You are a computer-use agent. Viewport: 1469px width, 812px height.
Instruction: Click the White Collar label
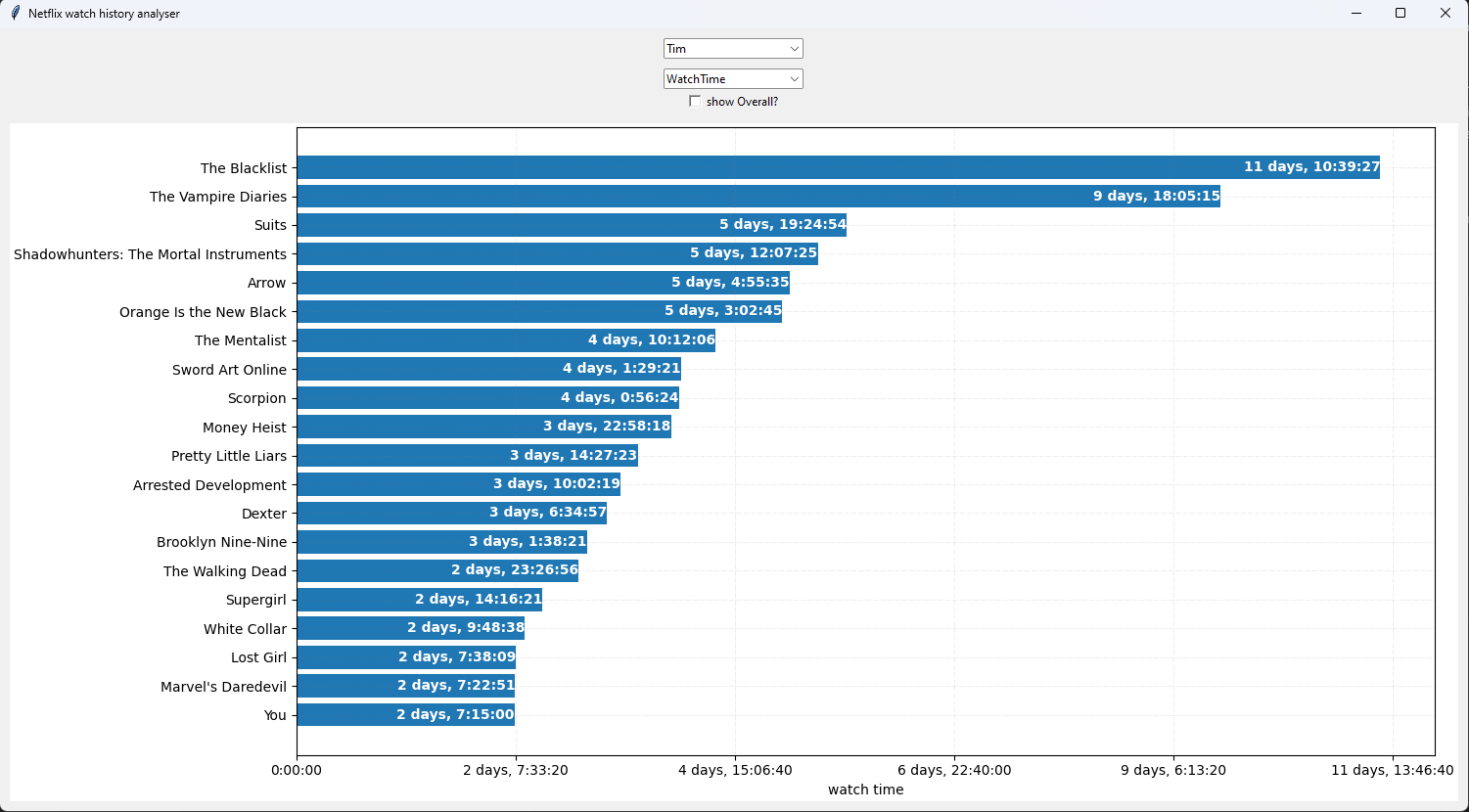(246, 629)
